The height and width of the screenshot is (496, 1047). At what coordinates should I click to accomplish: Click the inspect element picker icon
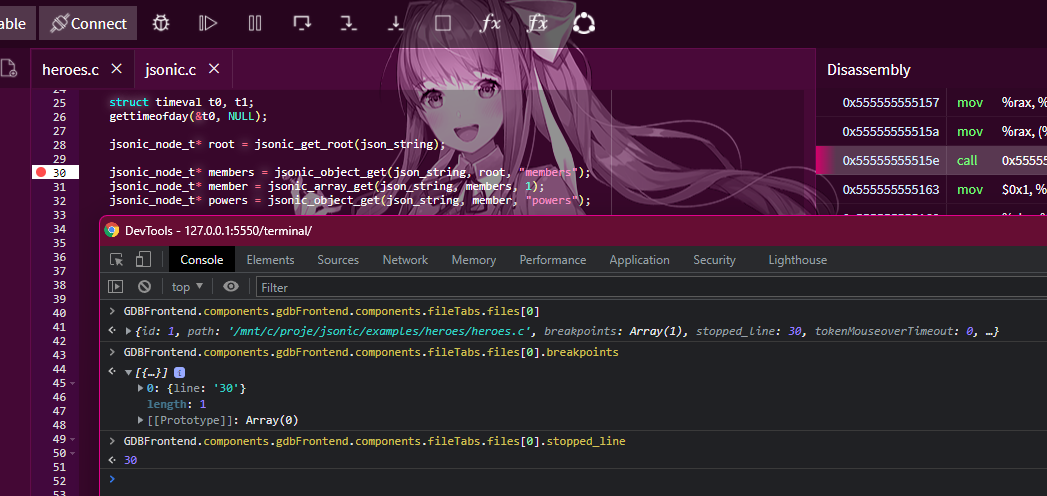pyautogui.click(x=117, y=260)
